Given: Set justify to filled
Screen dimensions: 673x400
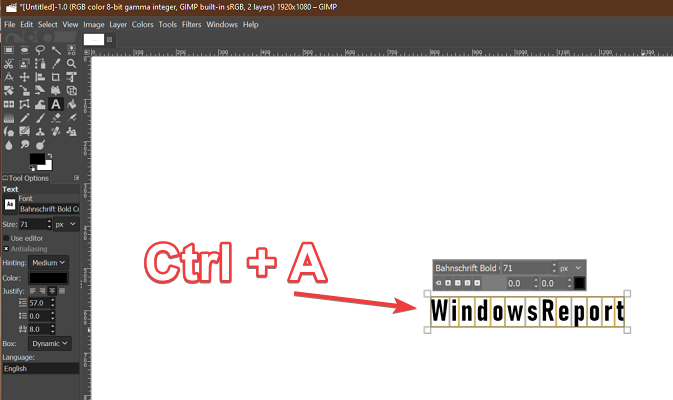Looking at the screenshot, I should 62,291.
